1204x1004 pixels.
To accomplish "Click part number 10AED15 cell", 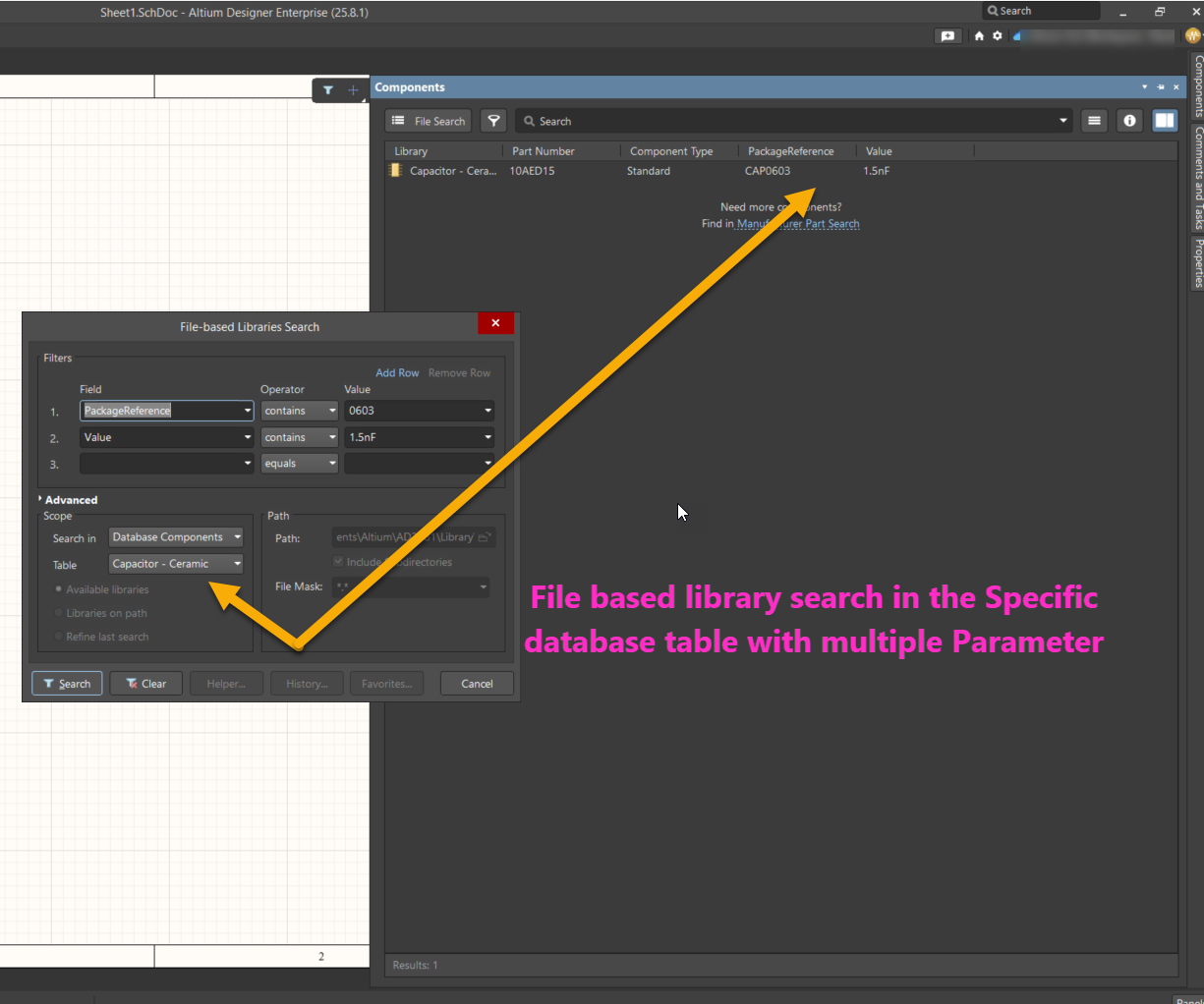I will pos(532,171).
